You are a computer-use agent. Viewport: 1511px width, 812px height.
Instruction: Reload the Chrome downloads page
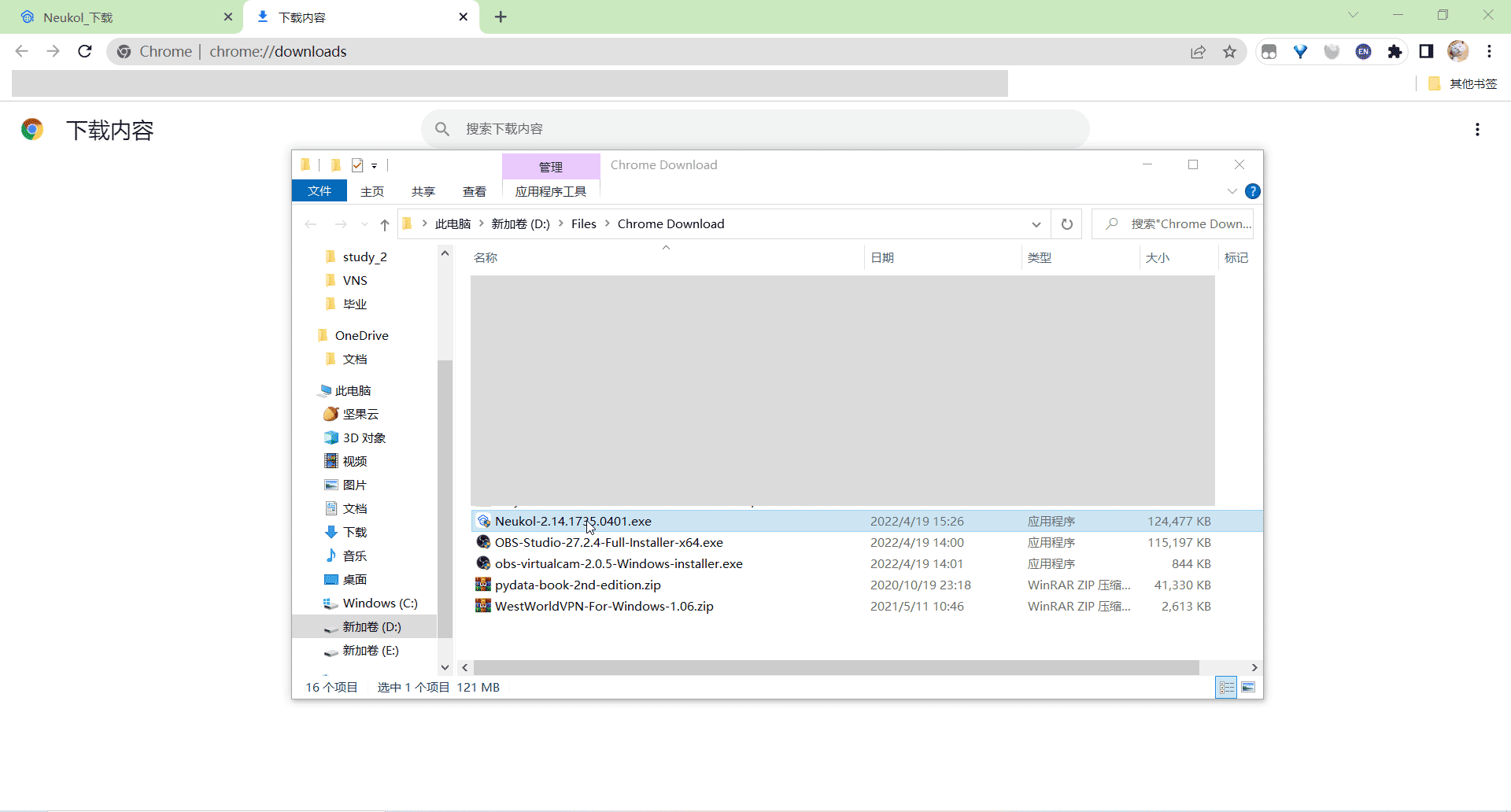coord(85,51)
